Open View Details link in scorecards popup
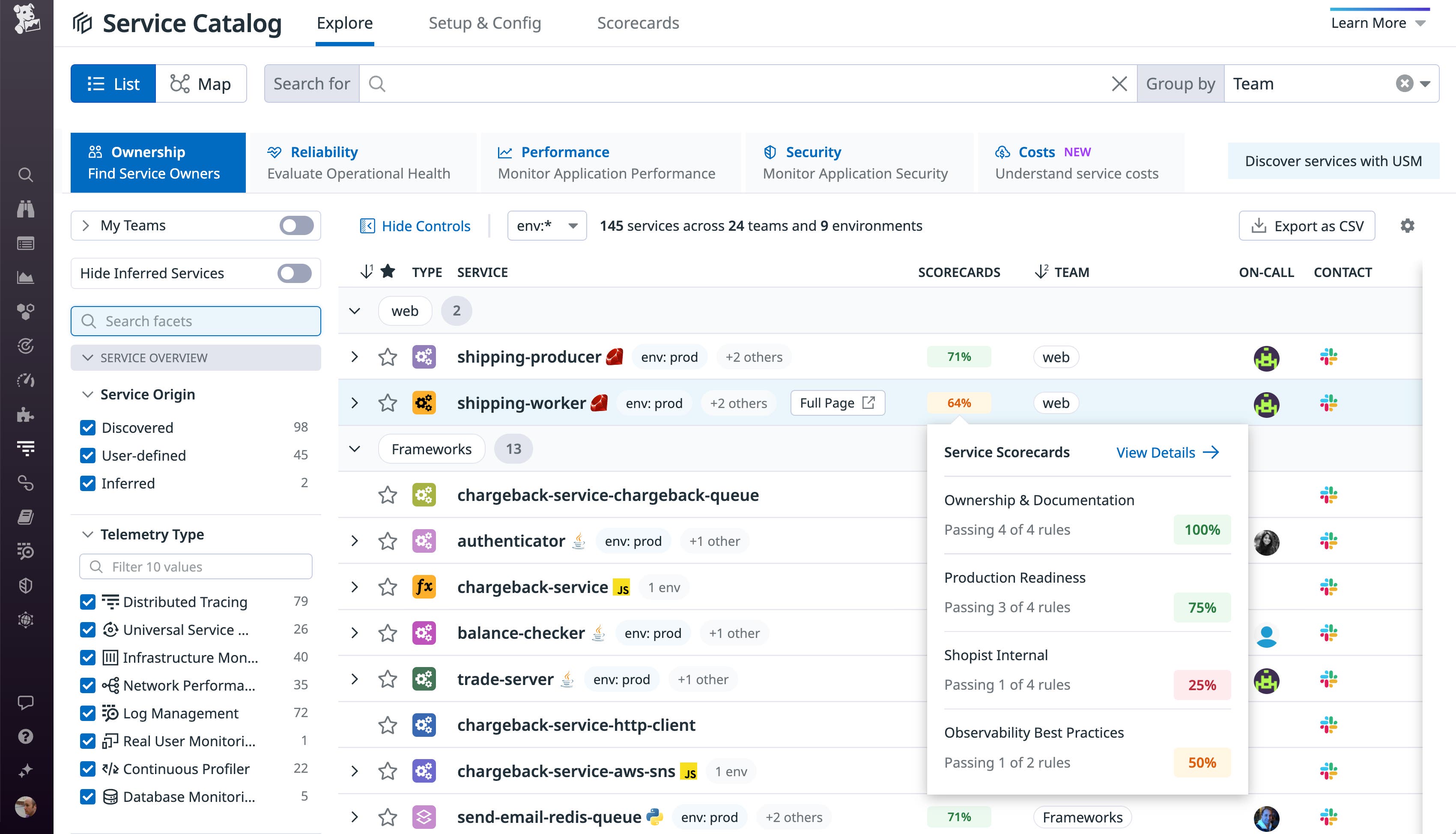The height and width of the screenshot is (834, 1456). pos(1167,453)
